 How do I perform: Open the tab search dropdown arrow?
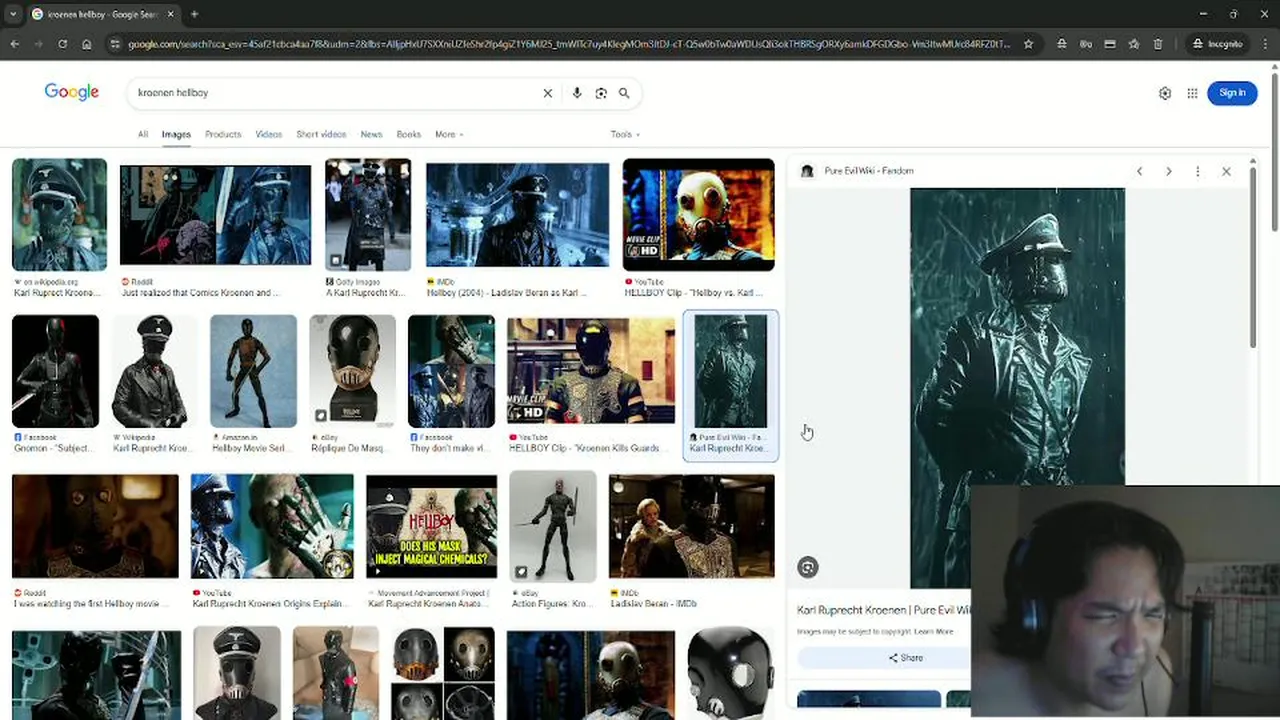[x=13, y=14]
